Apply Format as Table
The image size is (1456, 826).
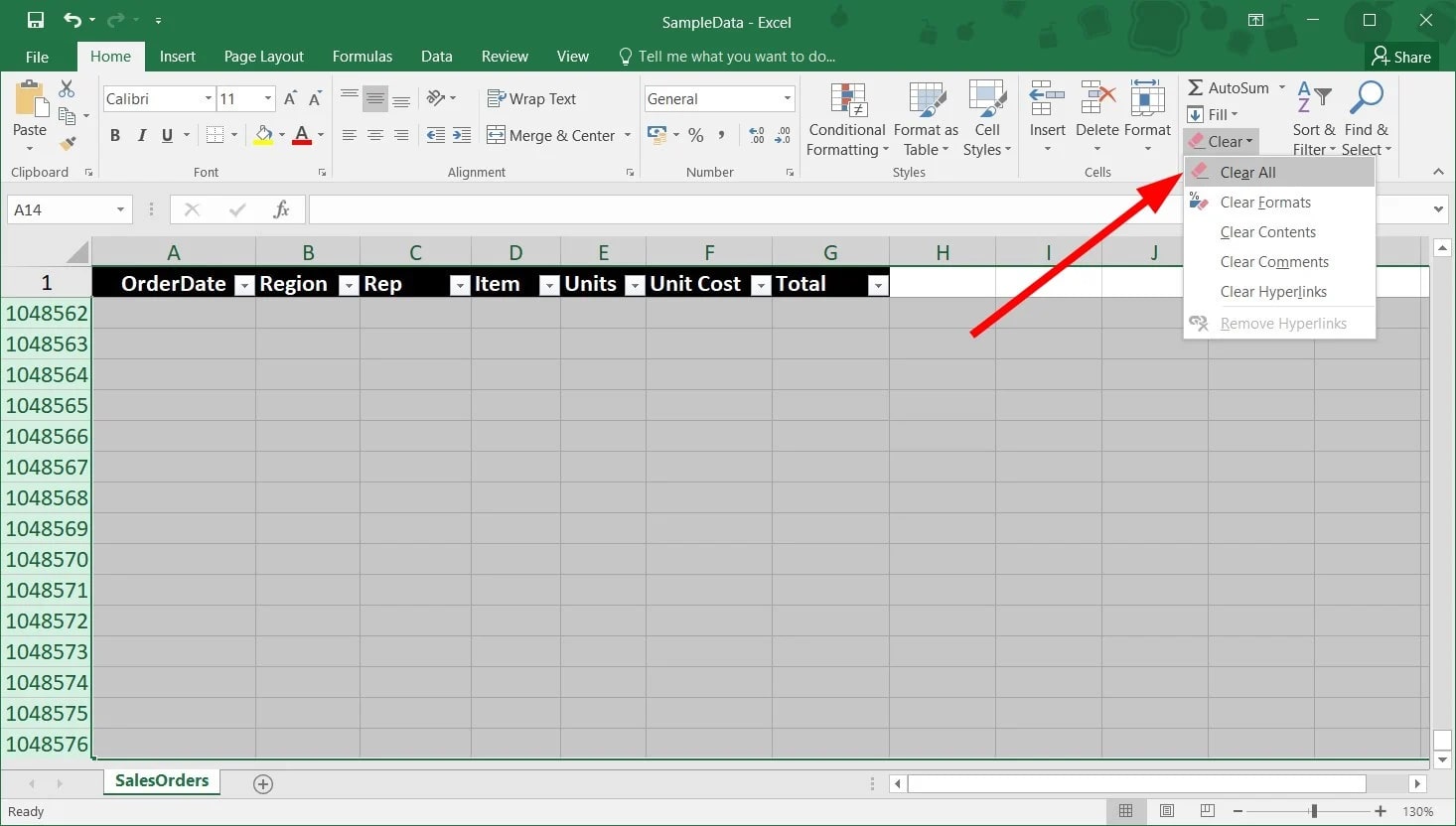click(x=925, y=119)
